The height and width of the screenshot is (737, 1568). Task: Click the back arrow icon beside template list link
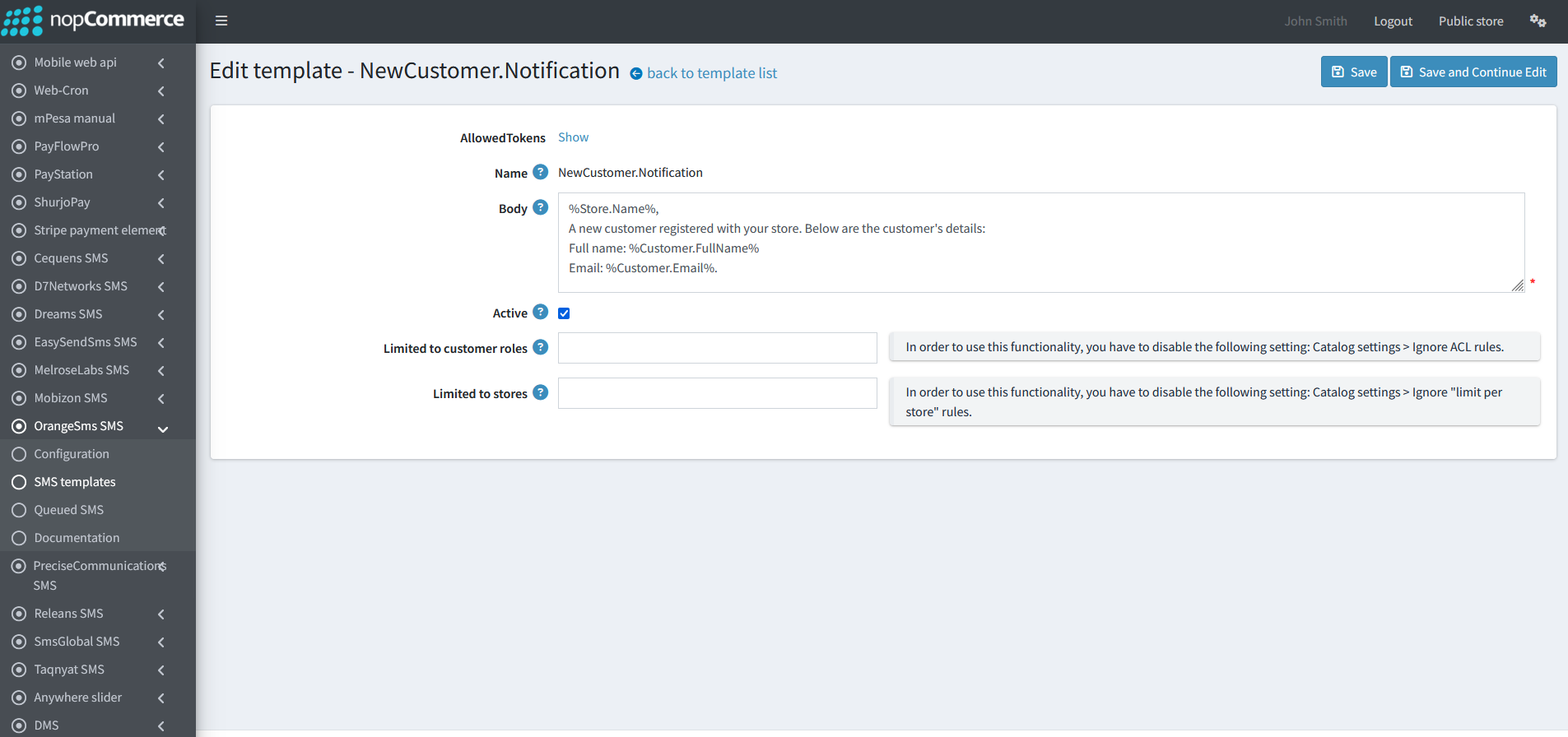pos(636,74)
